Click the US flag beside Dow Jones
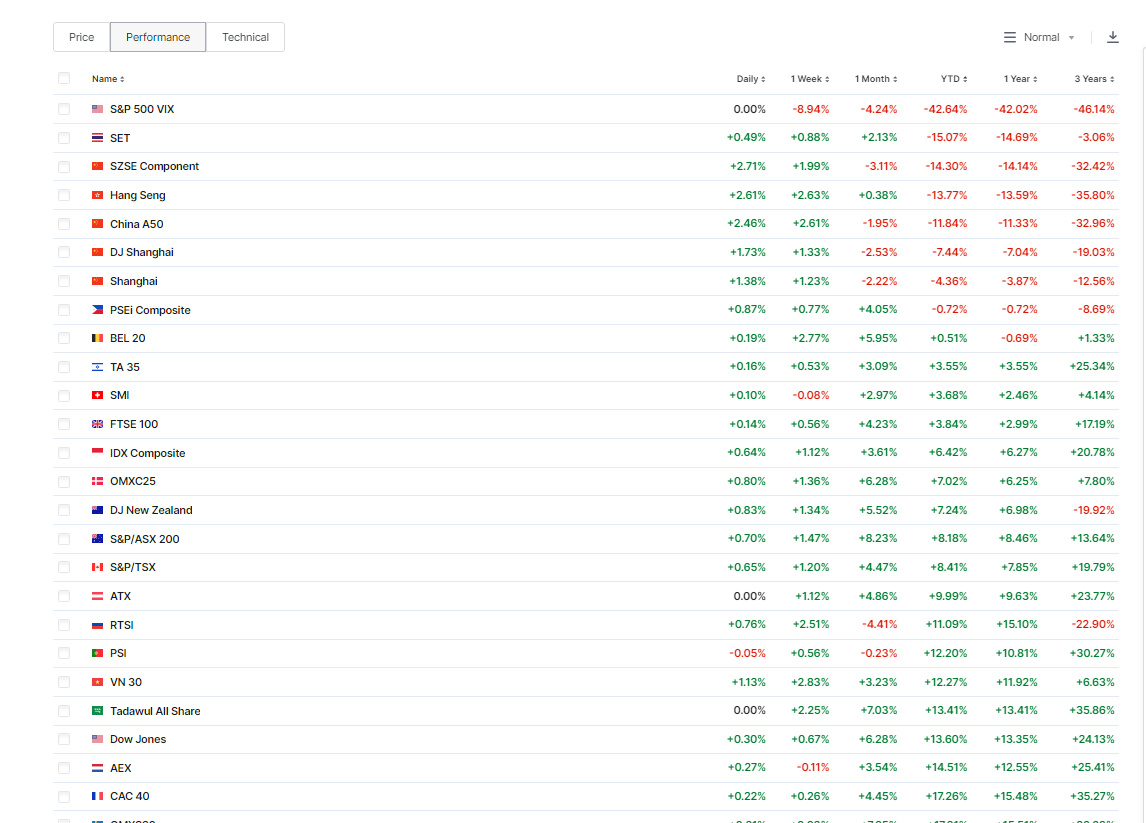This screenshot has height=823, width=1146. [97, 739]
